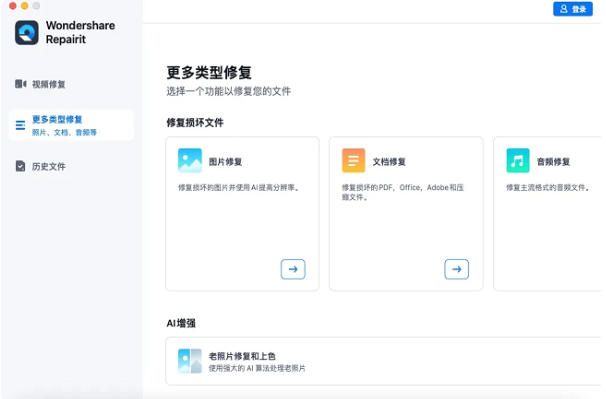
Task: Click the 登录 login button
Action: (573, 9)
